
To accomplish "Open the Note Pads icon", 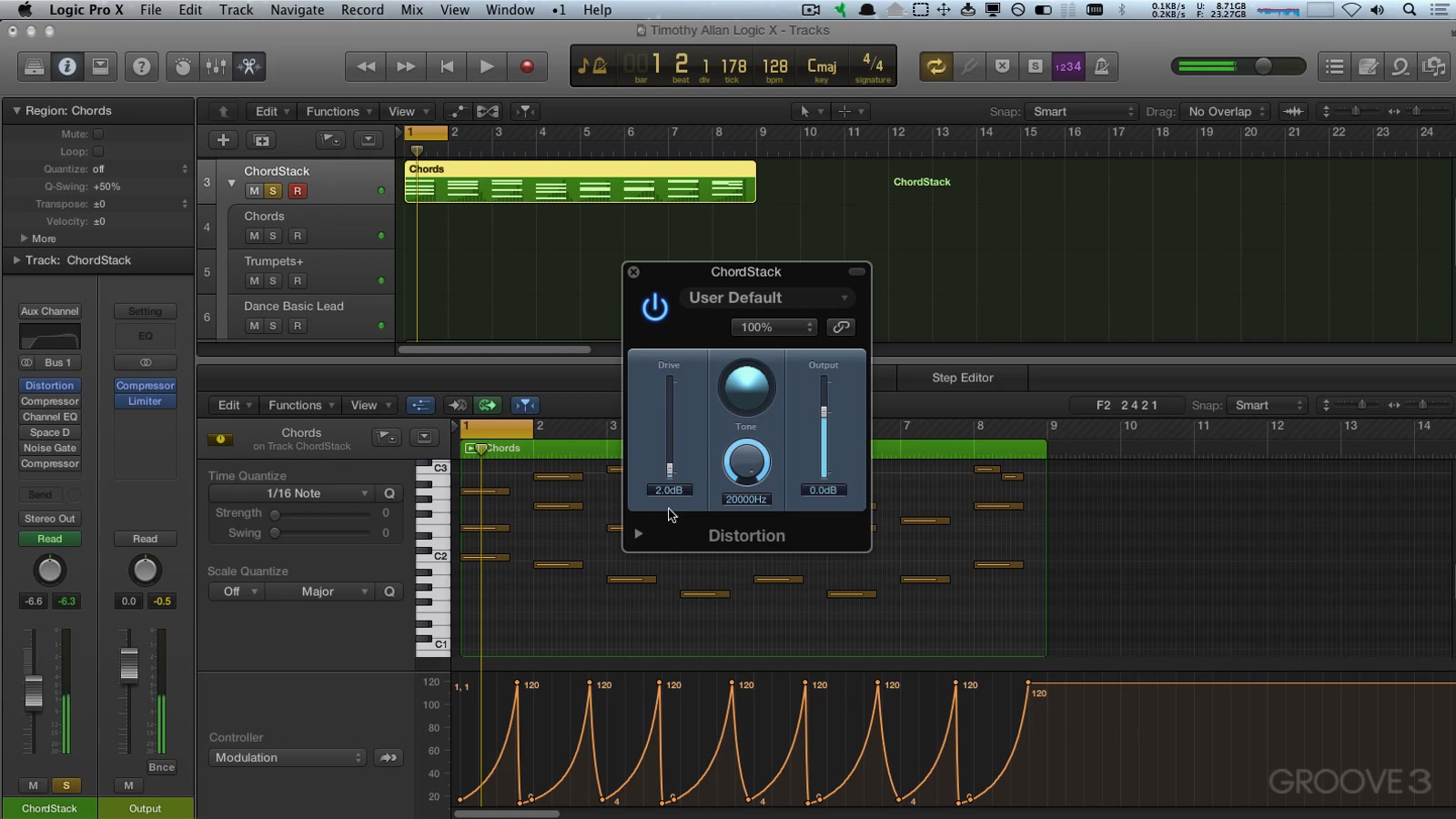I will pos(1368,66).
